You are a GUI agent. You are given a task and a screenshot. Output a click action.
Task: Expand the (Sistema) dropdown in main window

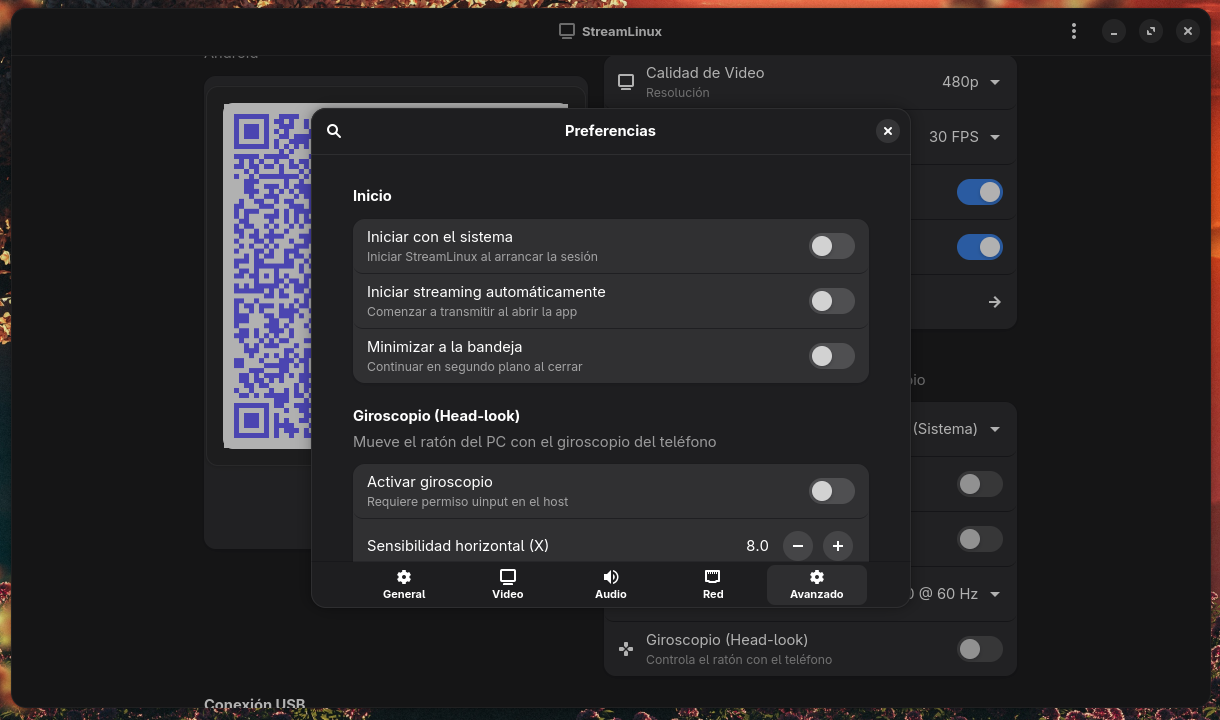click(956, 429)
